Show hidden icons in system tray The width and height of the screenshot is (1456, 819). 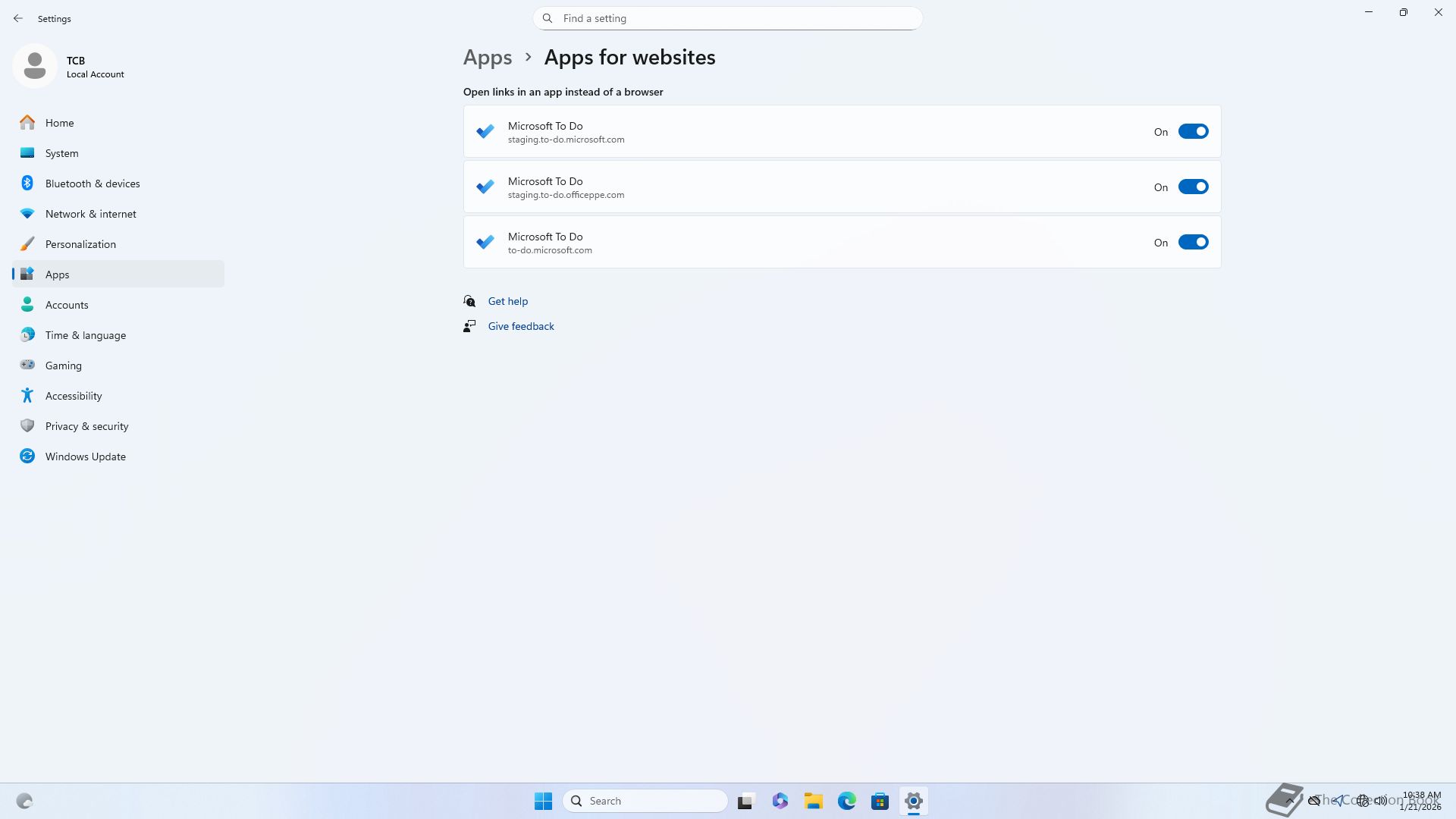(1288, 801)
